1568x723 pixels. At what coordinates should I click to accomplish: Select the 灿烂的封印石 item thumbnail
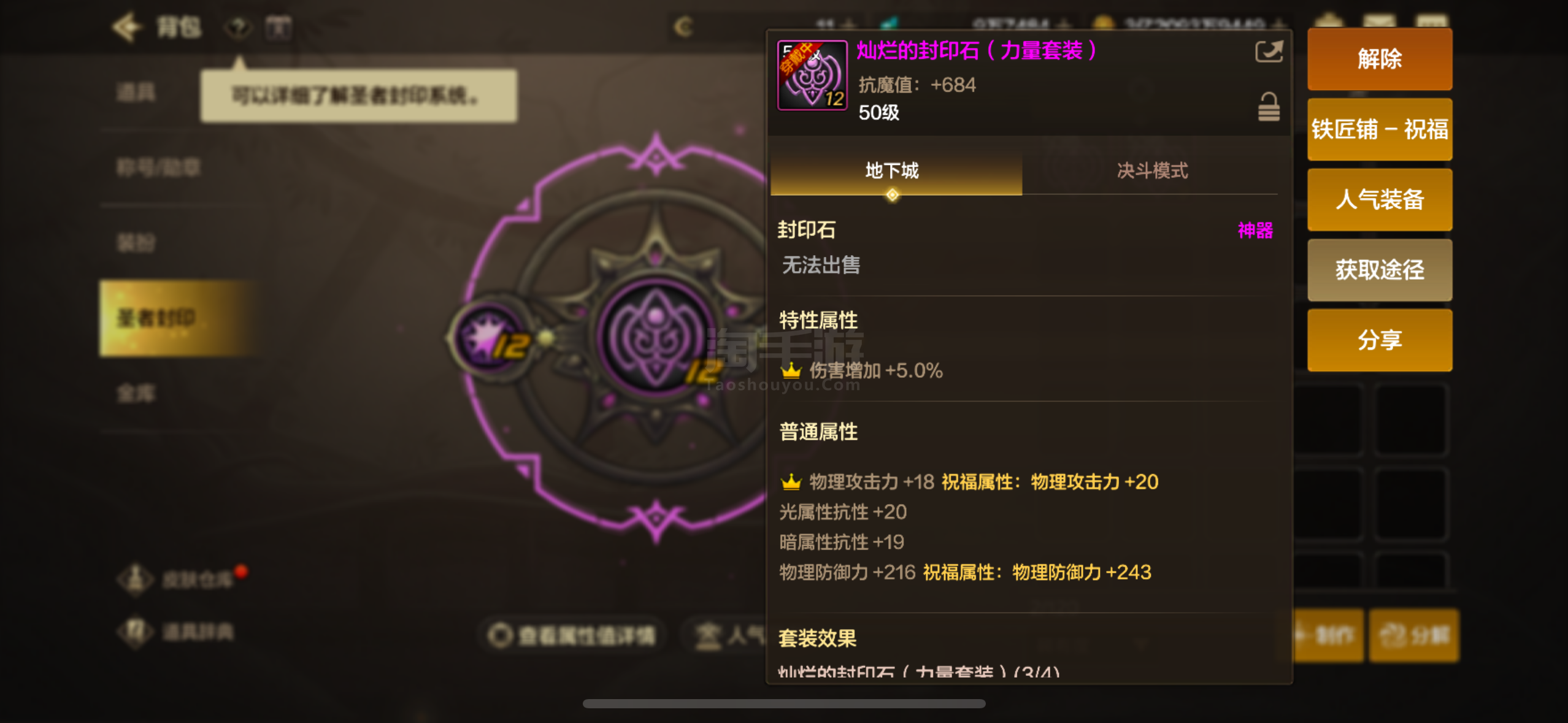812,75
